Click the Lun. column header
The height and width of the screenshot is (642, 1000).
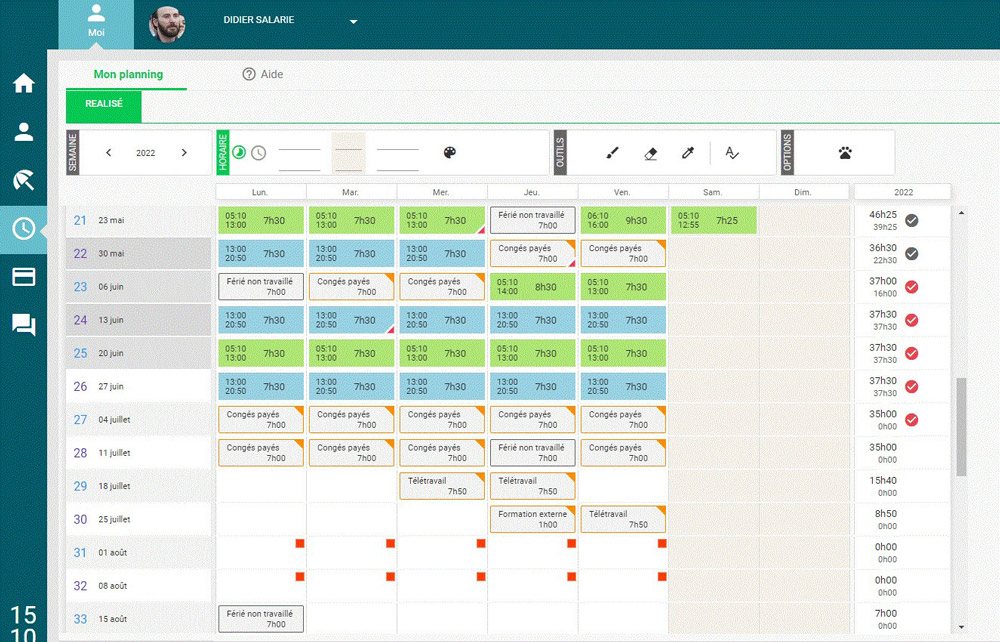260,192
